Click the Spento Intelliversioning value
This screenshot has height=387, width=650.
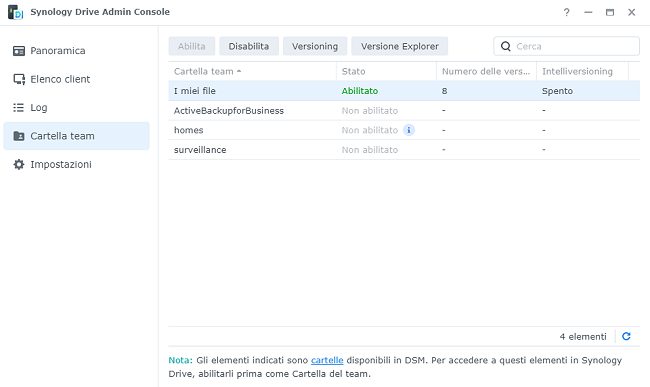pos(557,91)
